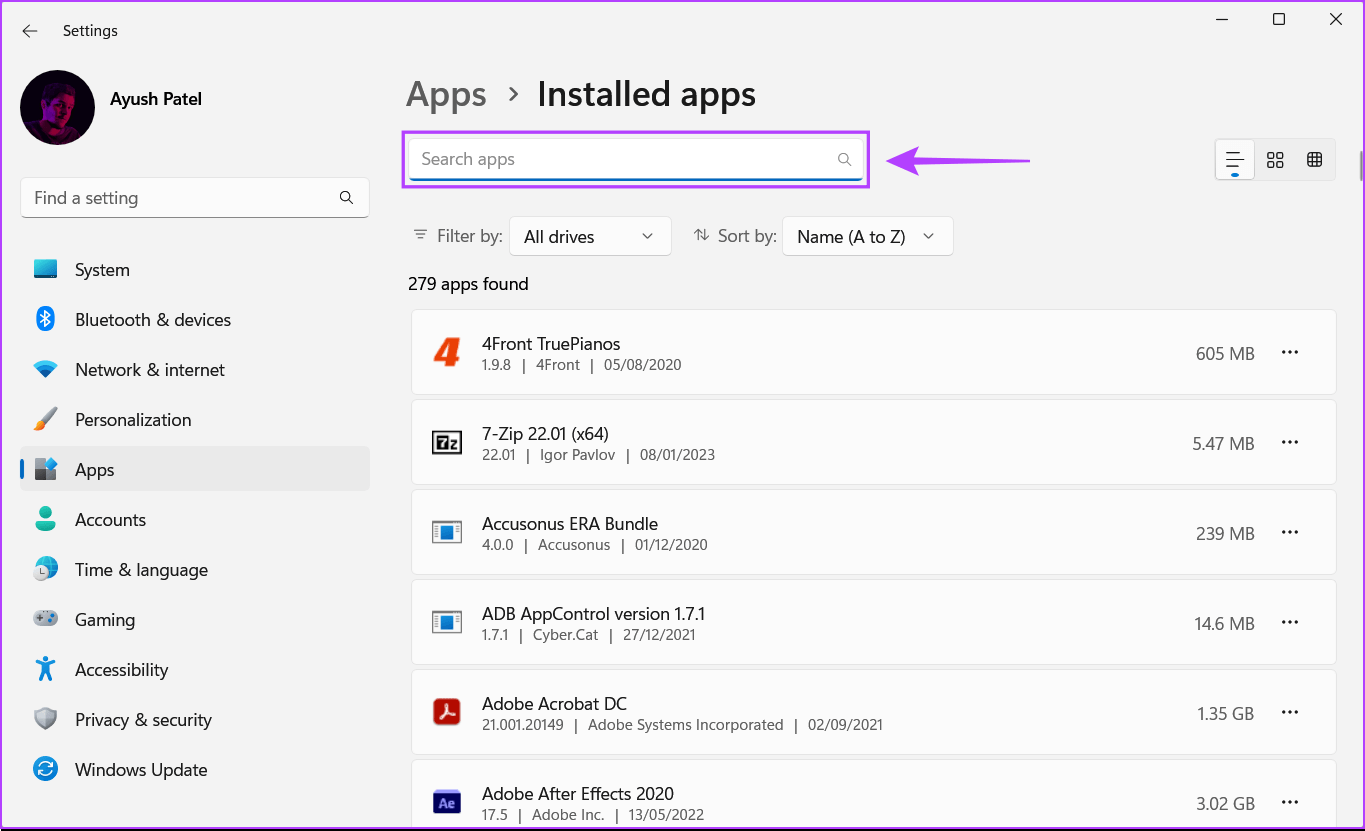Open Accessibility settings
Screen dimensions: 1365x831
(195, 670)
